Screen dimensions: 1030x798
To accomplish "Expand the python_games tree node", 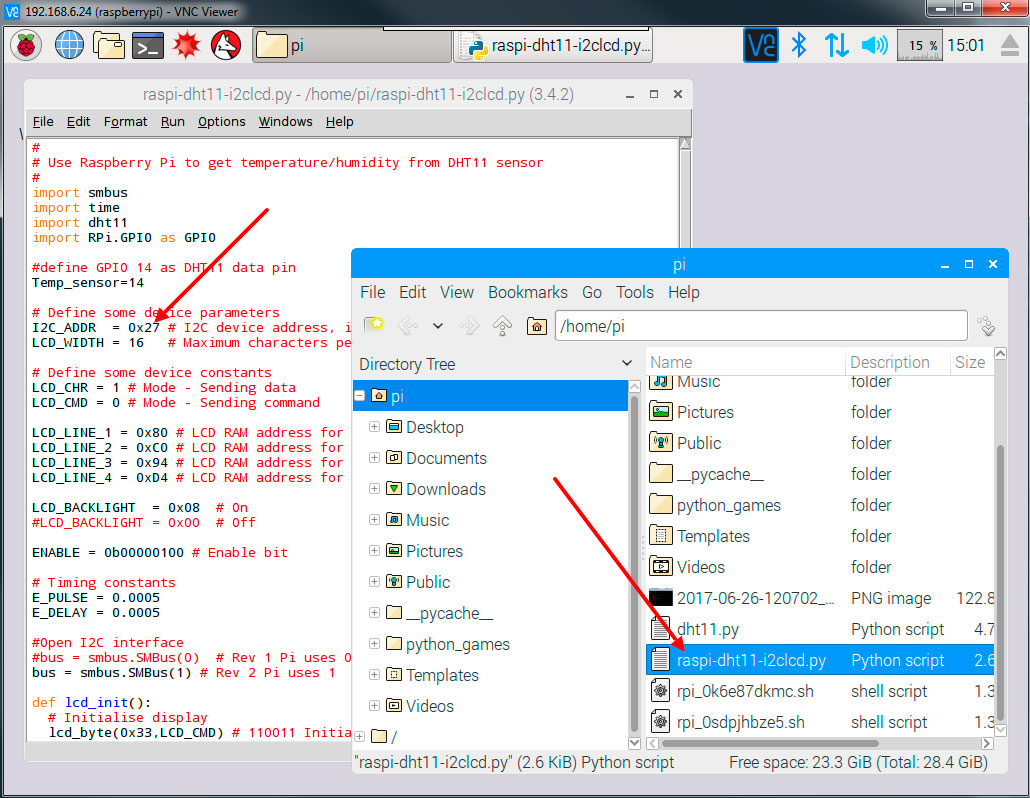I will (x=375, y=644).
